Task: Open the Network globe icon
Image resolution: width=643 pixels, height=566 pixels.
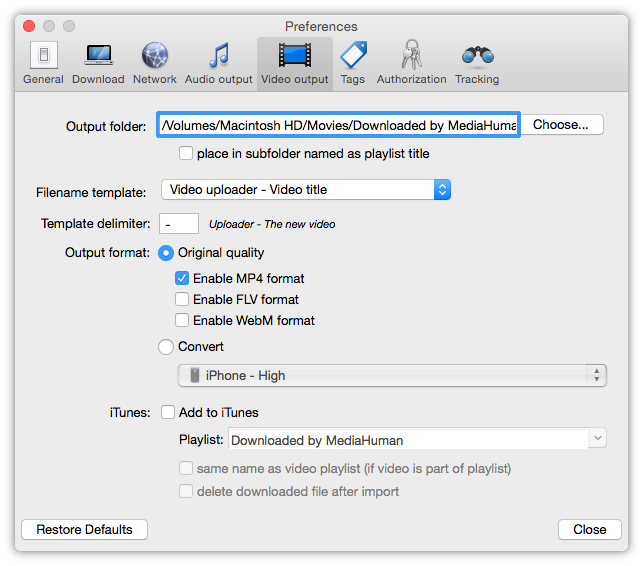Action: pyautogui.click(x=155, y=55)
